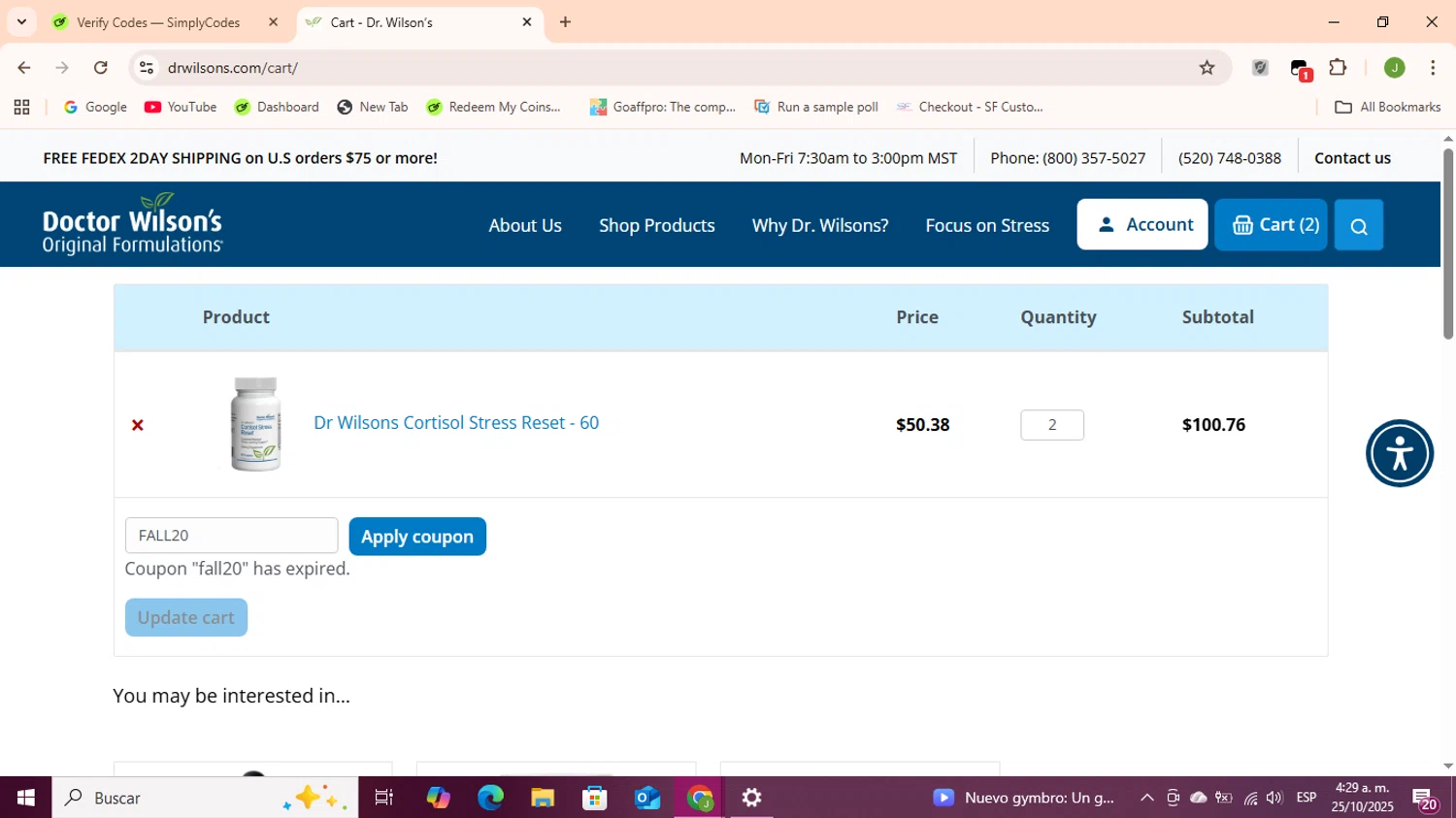The height and width of the screenshot is (818, 1456).
Task: Open the Chrome profile avatar
Action: pos(1395,68)
